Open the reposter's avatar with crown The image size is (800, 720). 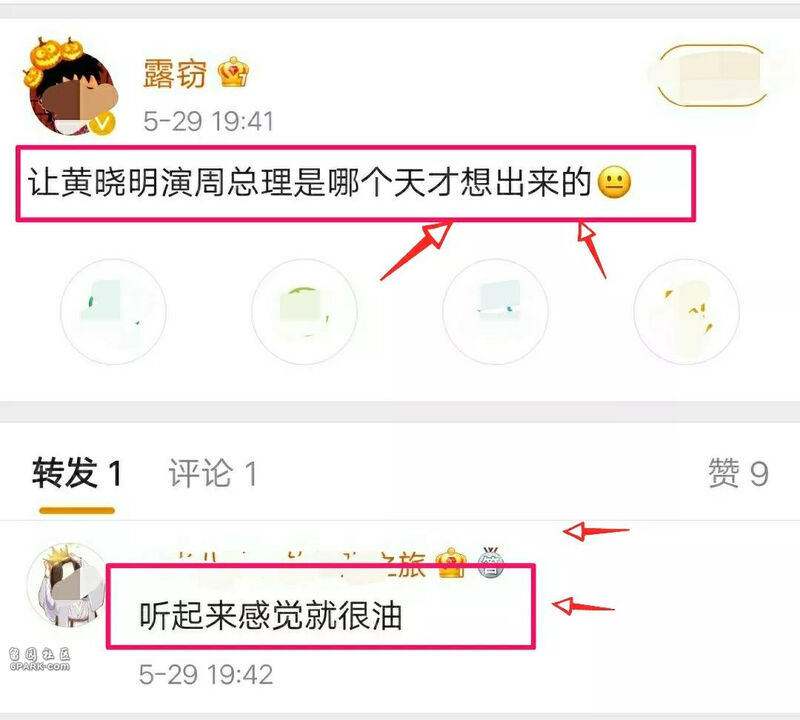(x=67, y=585)
